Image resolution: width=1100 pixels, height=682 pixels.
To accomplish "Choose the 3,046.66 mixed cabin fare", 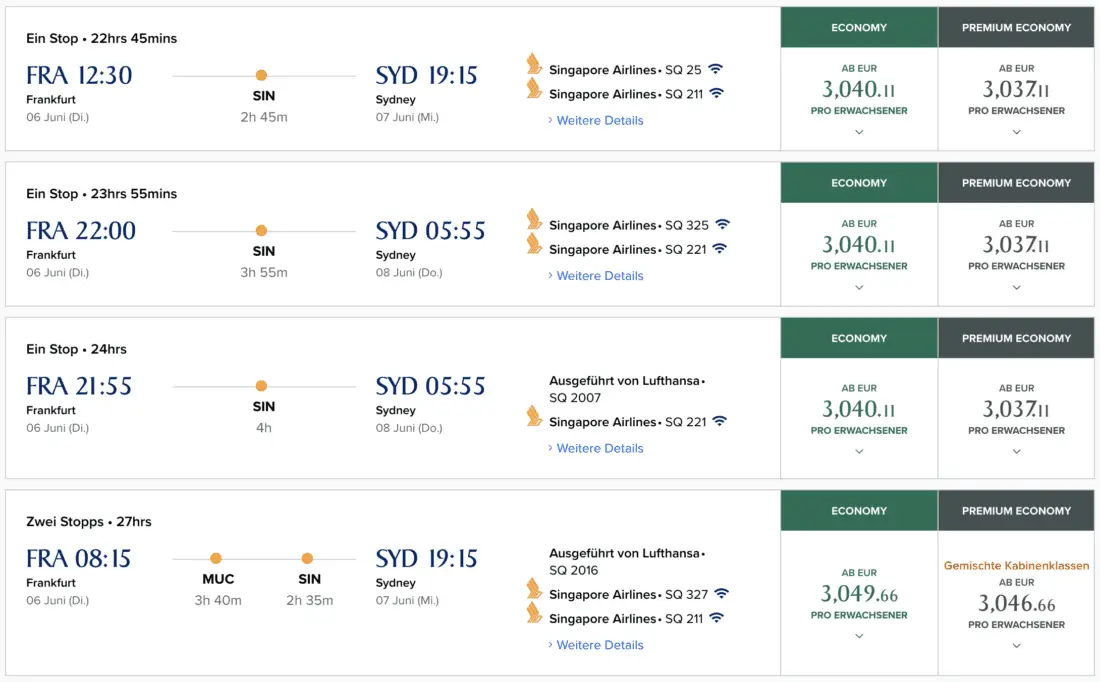I will coord(1016,603).
